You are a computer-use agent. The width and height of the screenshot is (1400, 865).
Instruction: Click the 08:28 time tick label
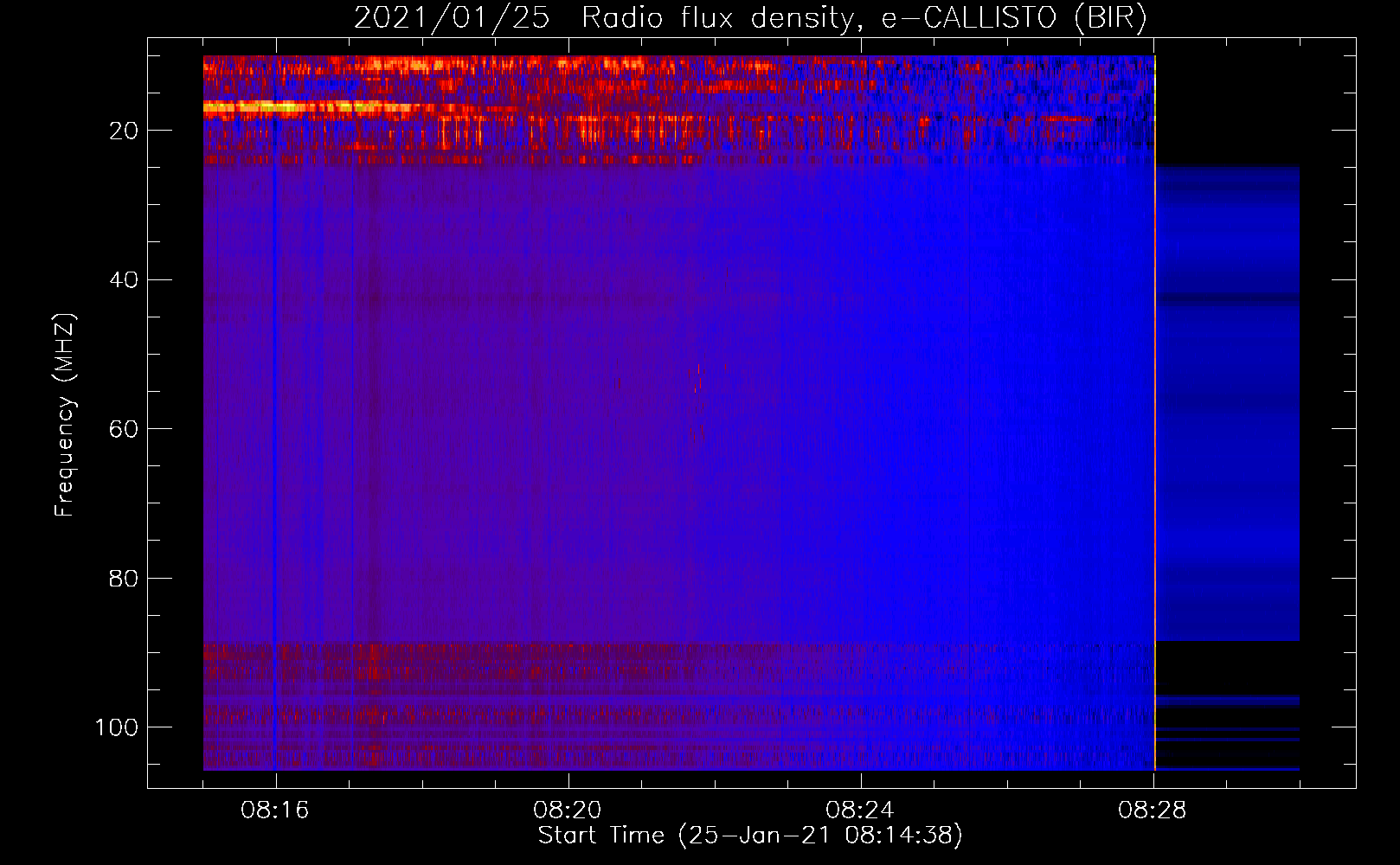tap(1153, 810)
